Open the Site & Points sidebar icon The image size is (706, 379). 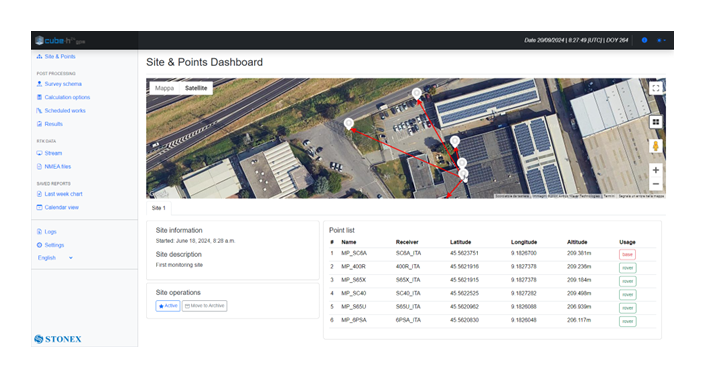(39, 57)
